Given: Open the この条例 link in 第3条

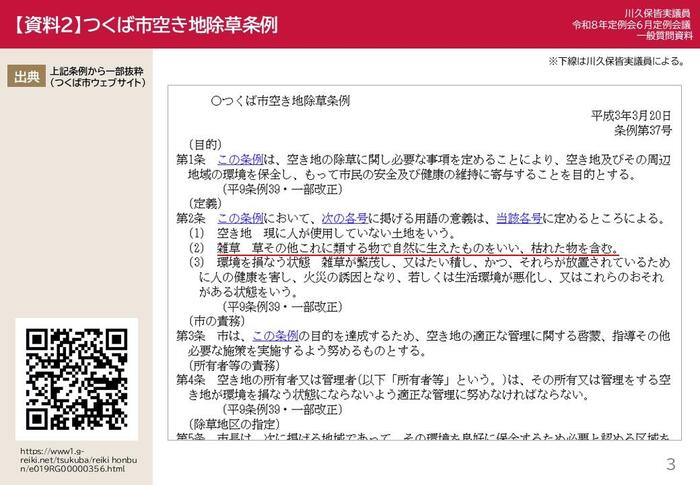Looking at the screenshot, I should 275,336.
